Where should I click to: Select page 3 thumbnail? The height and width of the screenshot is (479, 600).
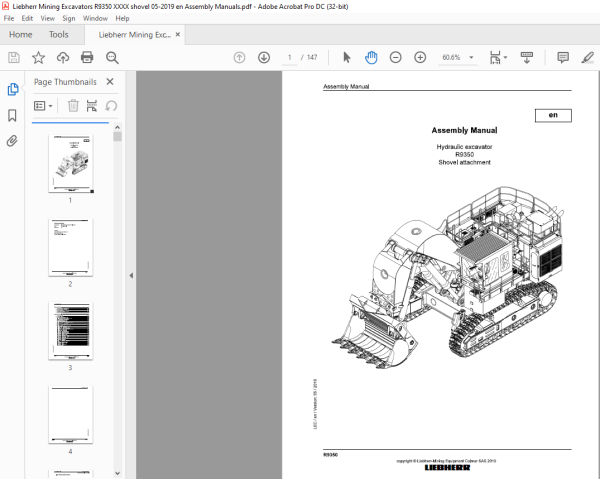70,331
